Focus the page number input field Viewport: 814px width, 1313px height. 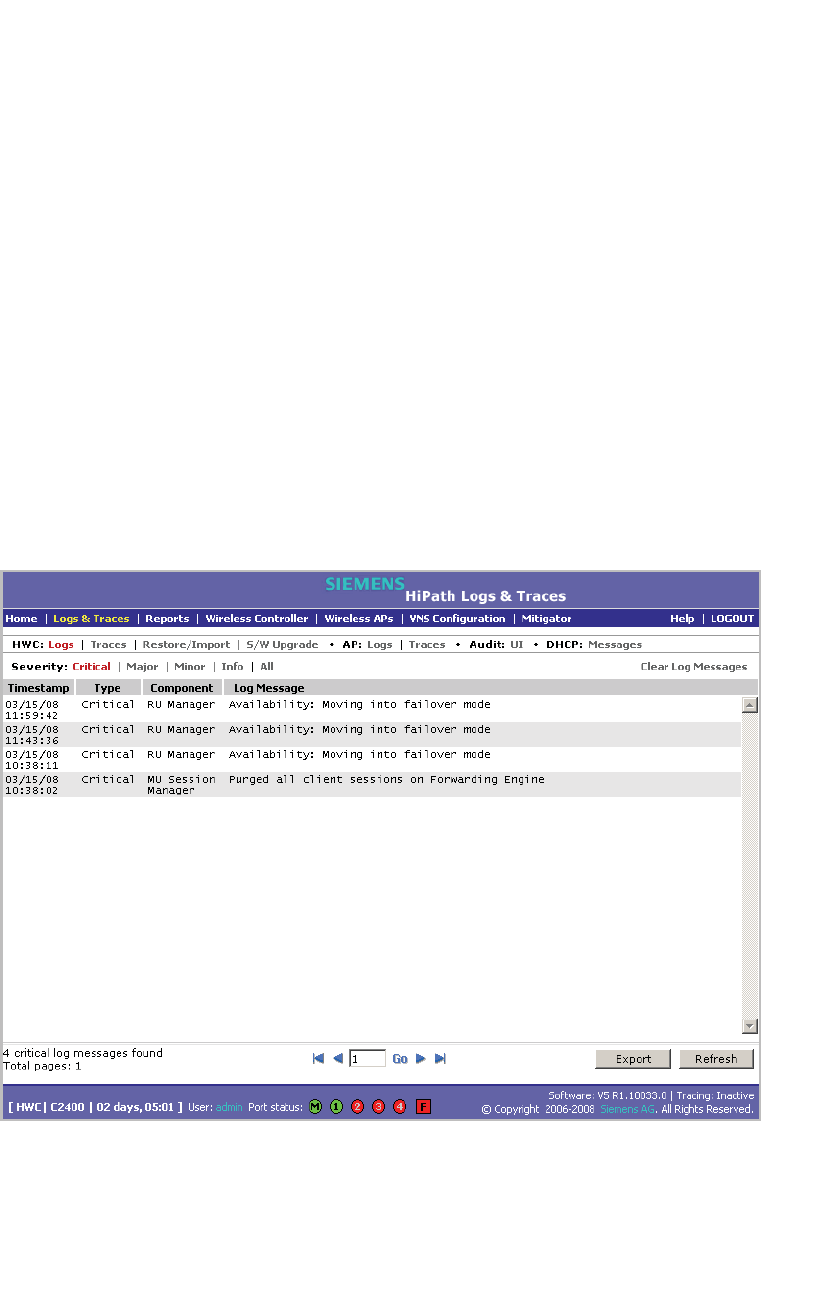(367, 1058)
